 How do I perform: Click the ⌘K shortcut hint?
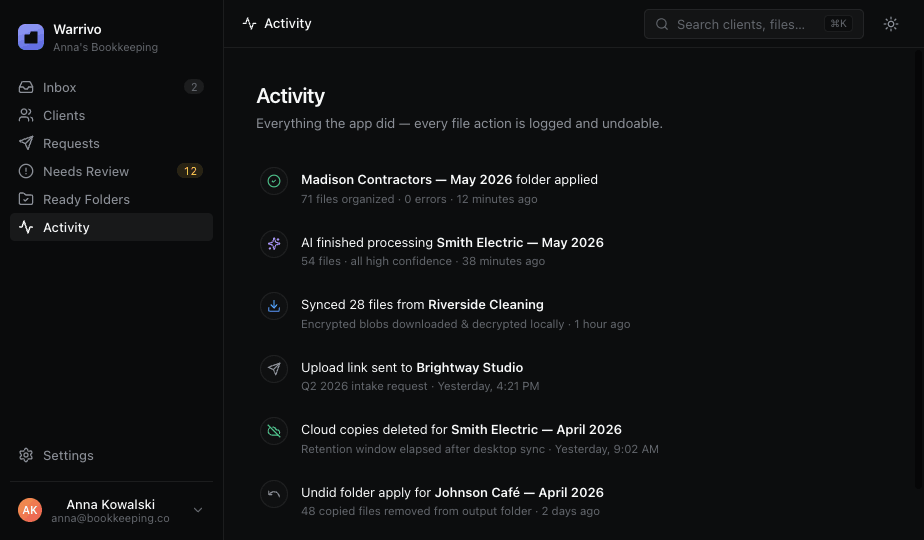838,24
